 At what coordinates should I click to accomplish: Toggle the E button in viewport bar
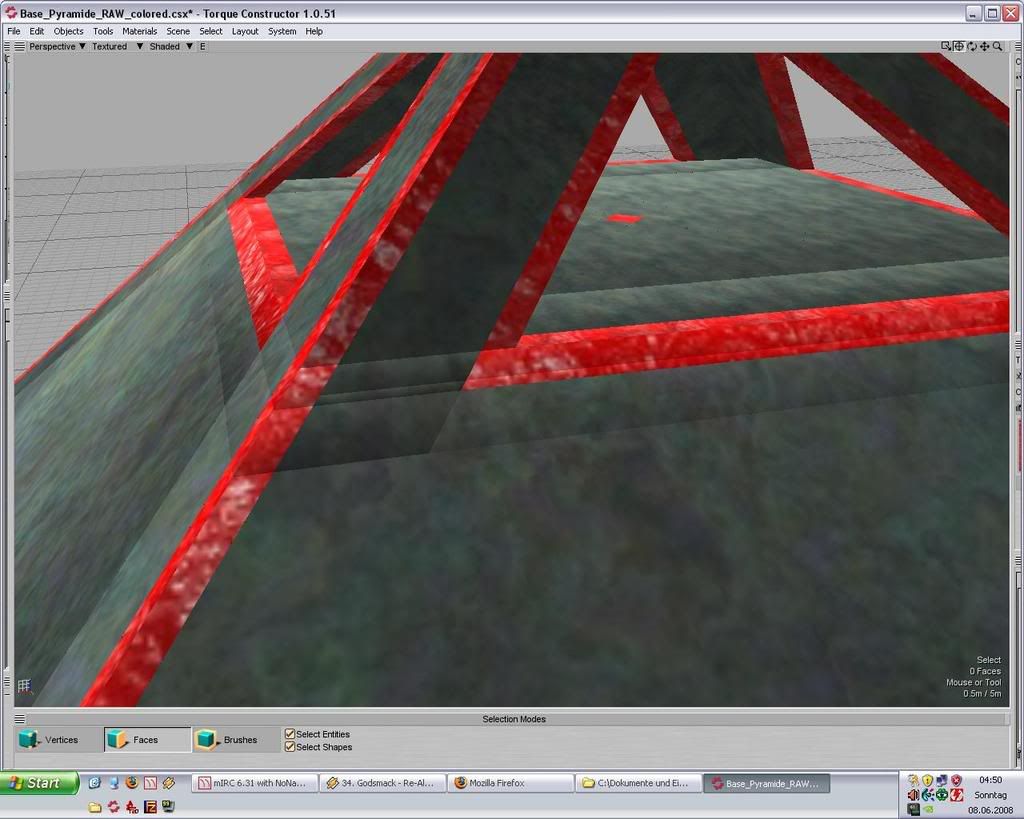pos(202,46)
